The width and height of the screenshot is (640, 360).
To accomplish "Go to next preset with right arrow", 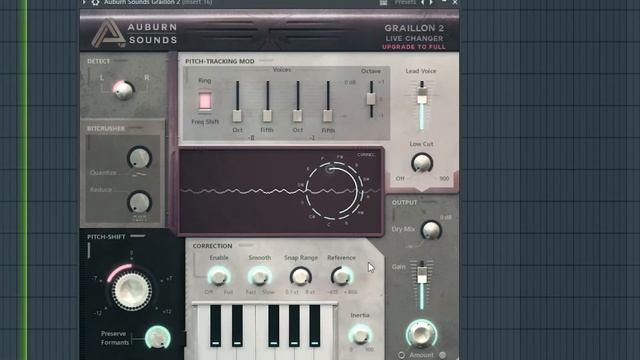I will tap(430, 2).
